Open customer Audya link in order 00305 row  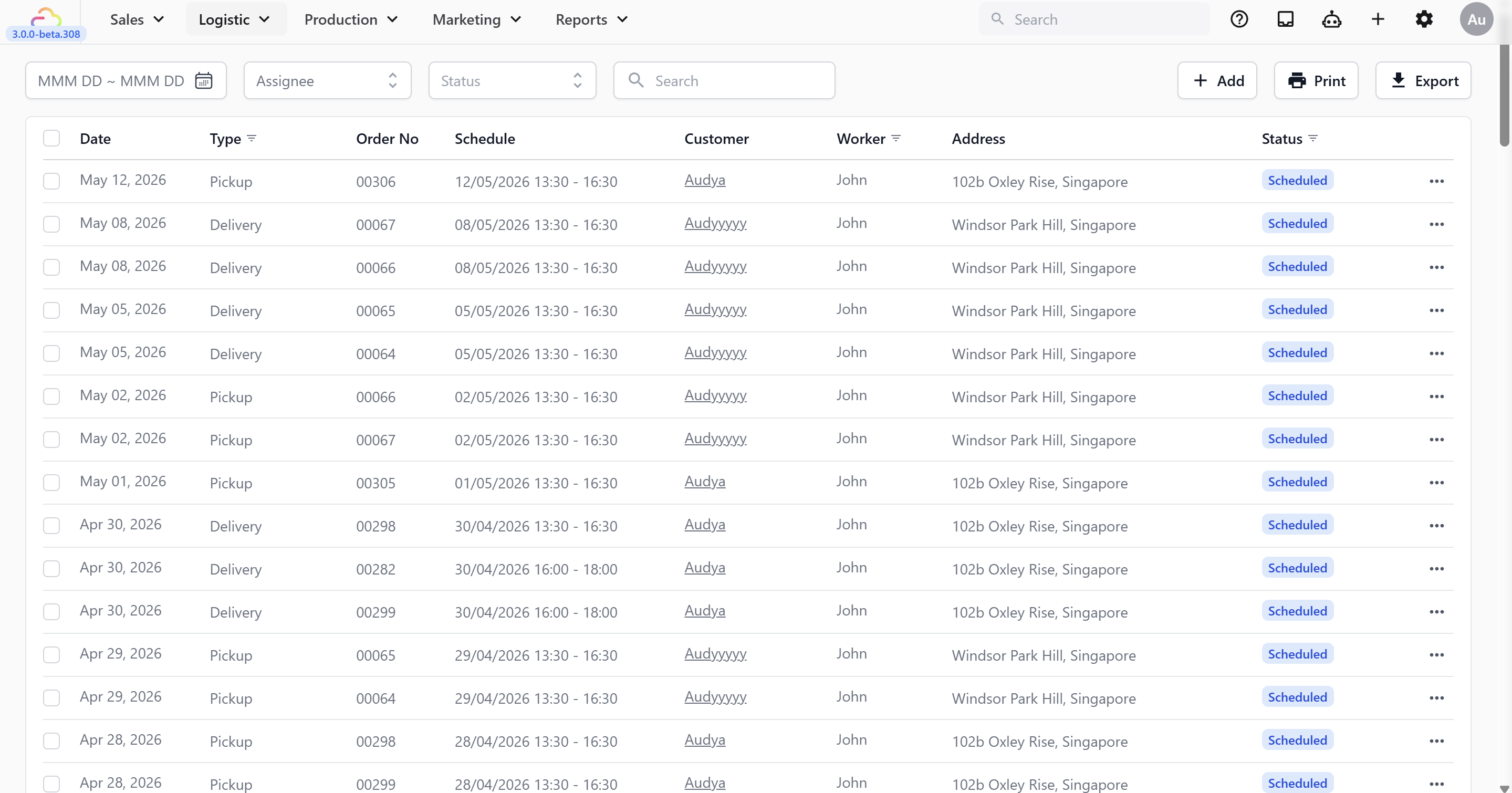point(705,482)
